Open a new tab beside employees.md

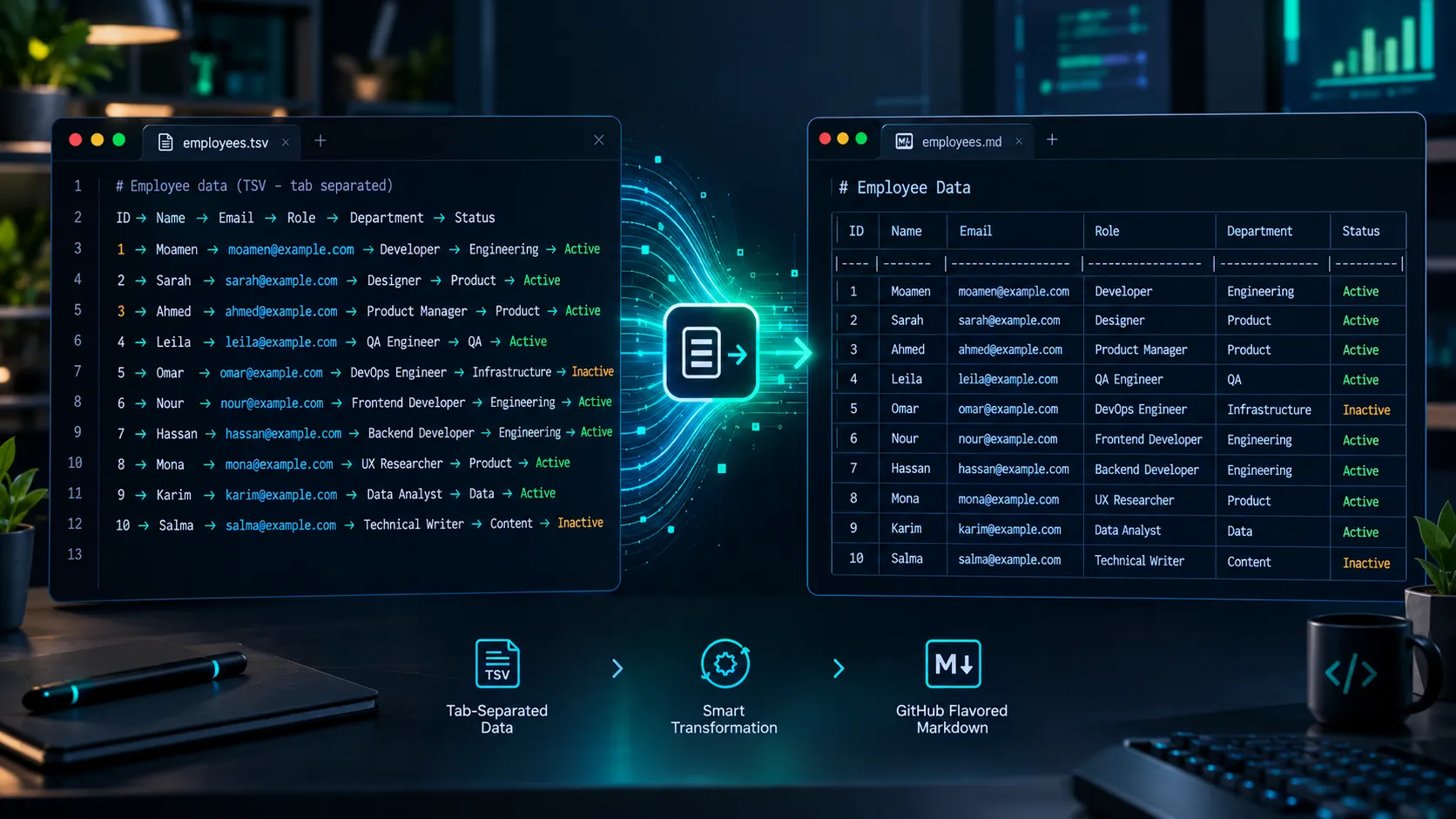pyautogui.click(x=1052, y=139)
